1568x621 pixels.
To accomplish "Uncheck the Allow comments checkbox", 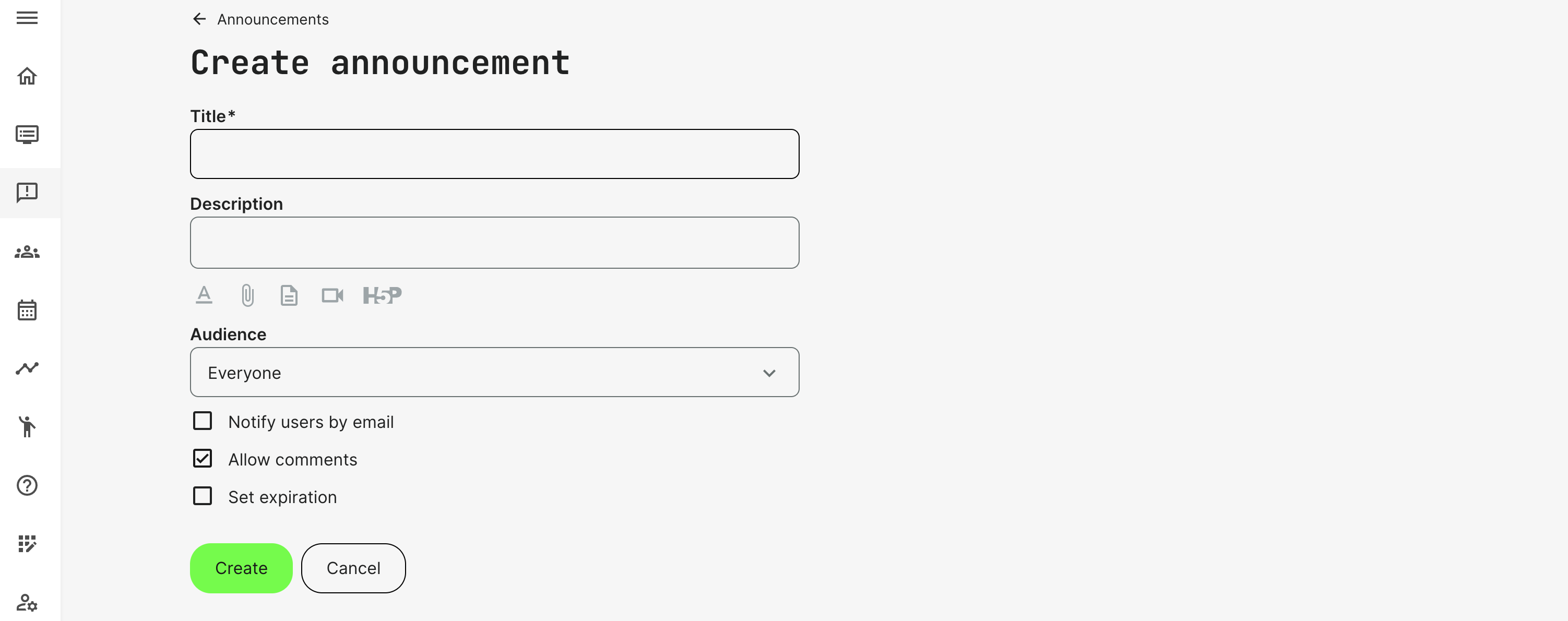I will 203,458.
